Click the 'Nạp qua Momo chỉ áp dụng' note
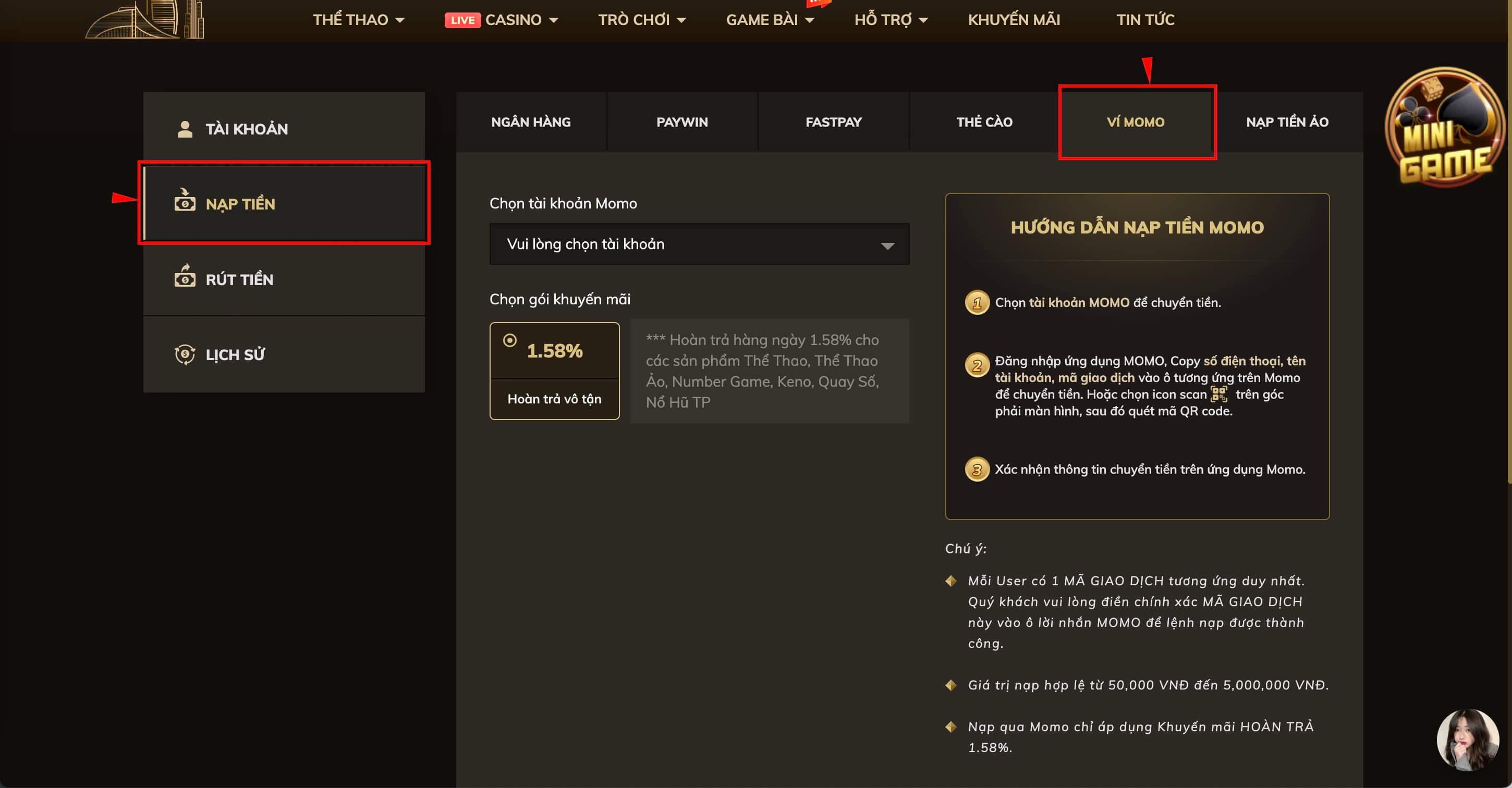Screen dimensions: 1512x788 point(1140,737)
